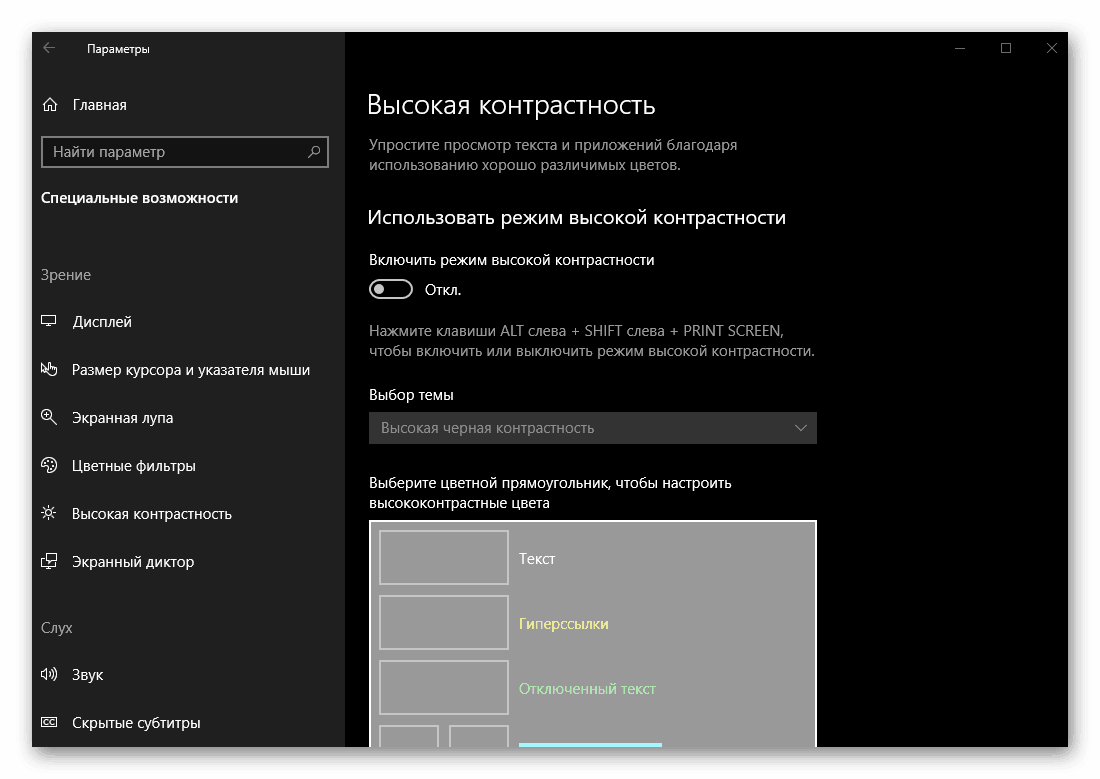Click the Зрение section label
Viewport: 1100px width, 779px height.
(x=65, y=275)
